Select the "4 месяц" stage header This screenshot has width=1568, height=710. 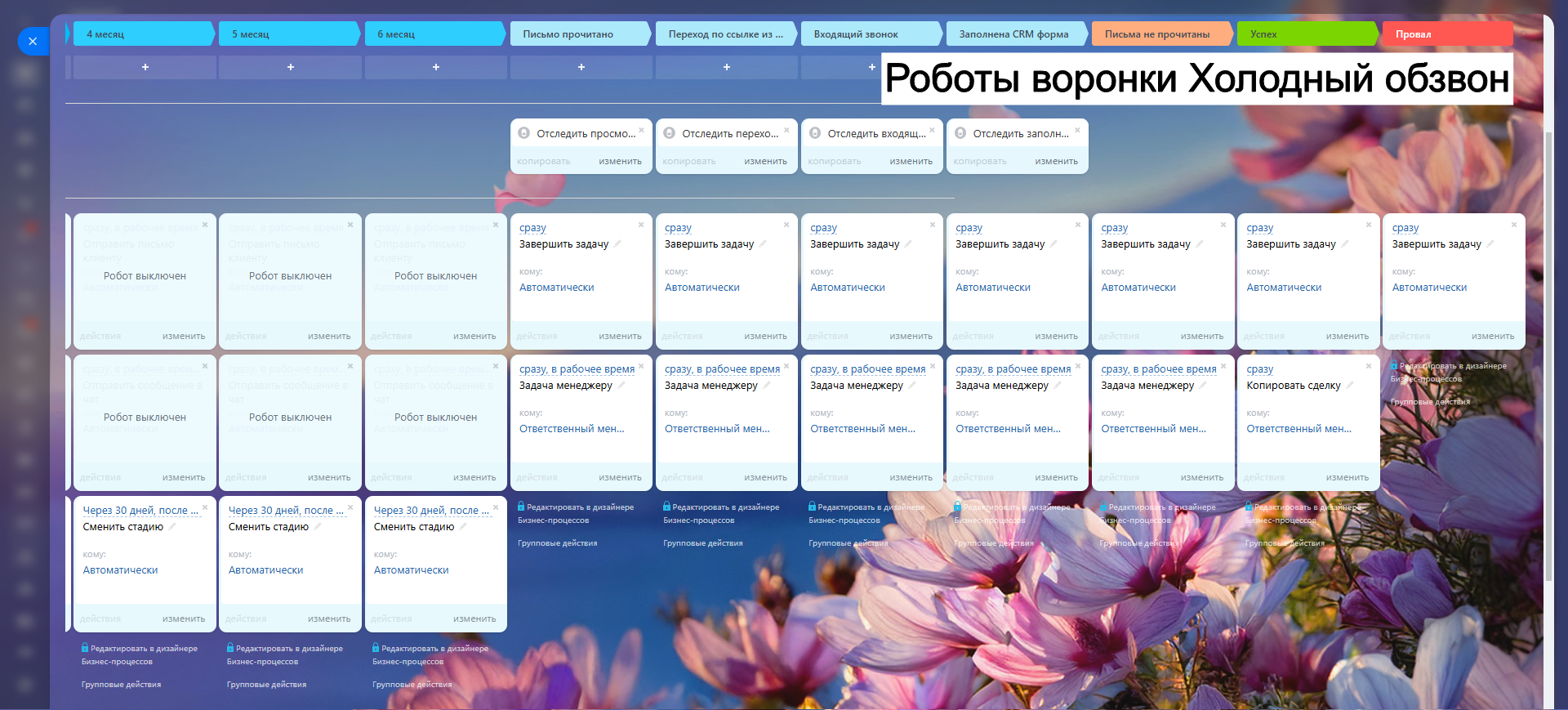click(x=145, y=34)
